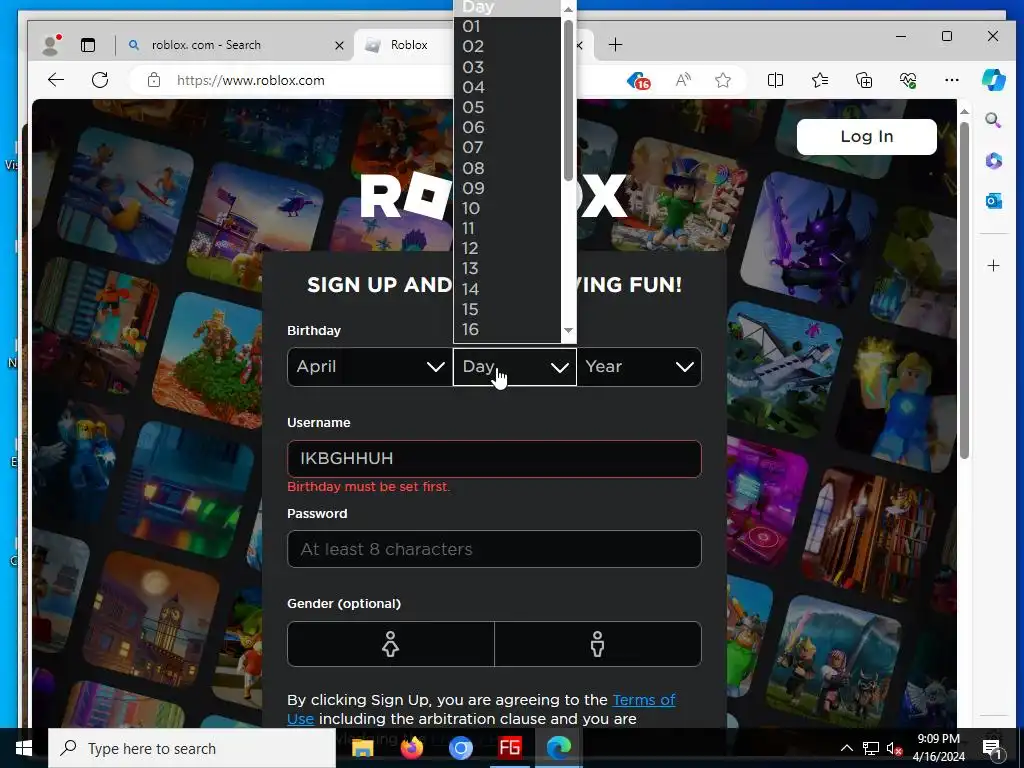Add a sidebar app with plus
This screenshot has width=1024, height=768.
coord(993,265)
